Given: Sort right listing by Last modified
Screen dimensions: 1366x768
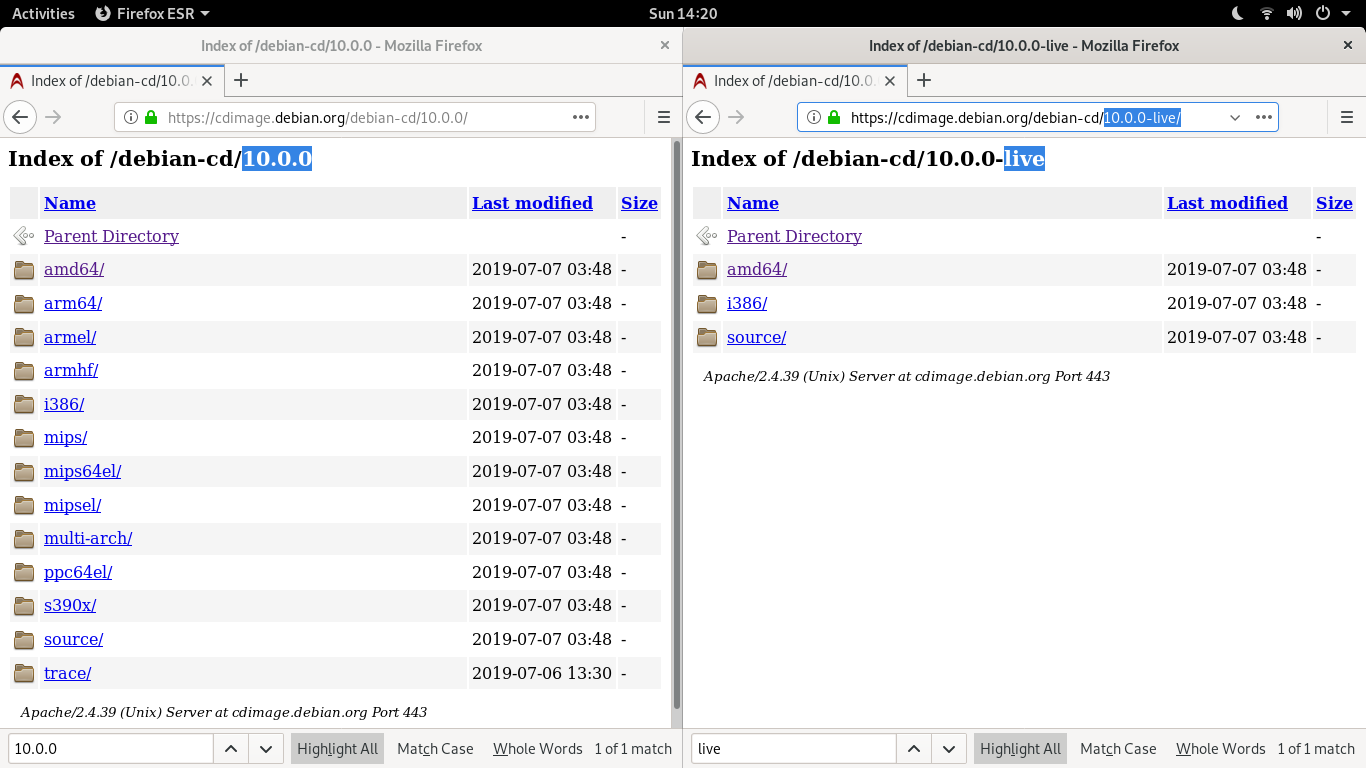Looking at the screenshot, I should 1227,203.
